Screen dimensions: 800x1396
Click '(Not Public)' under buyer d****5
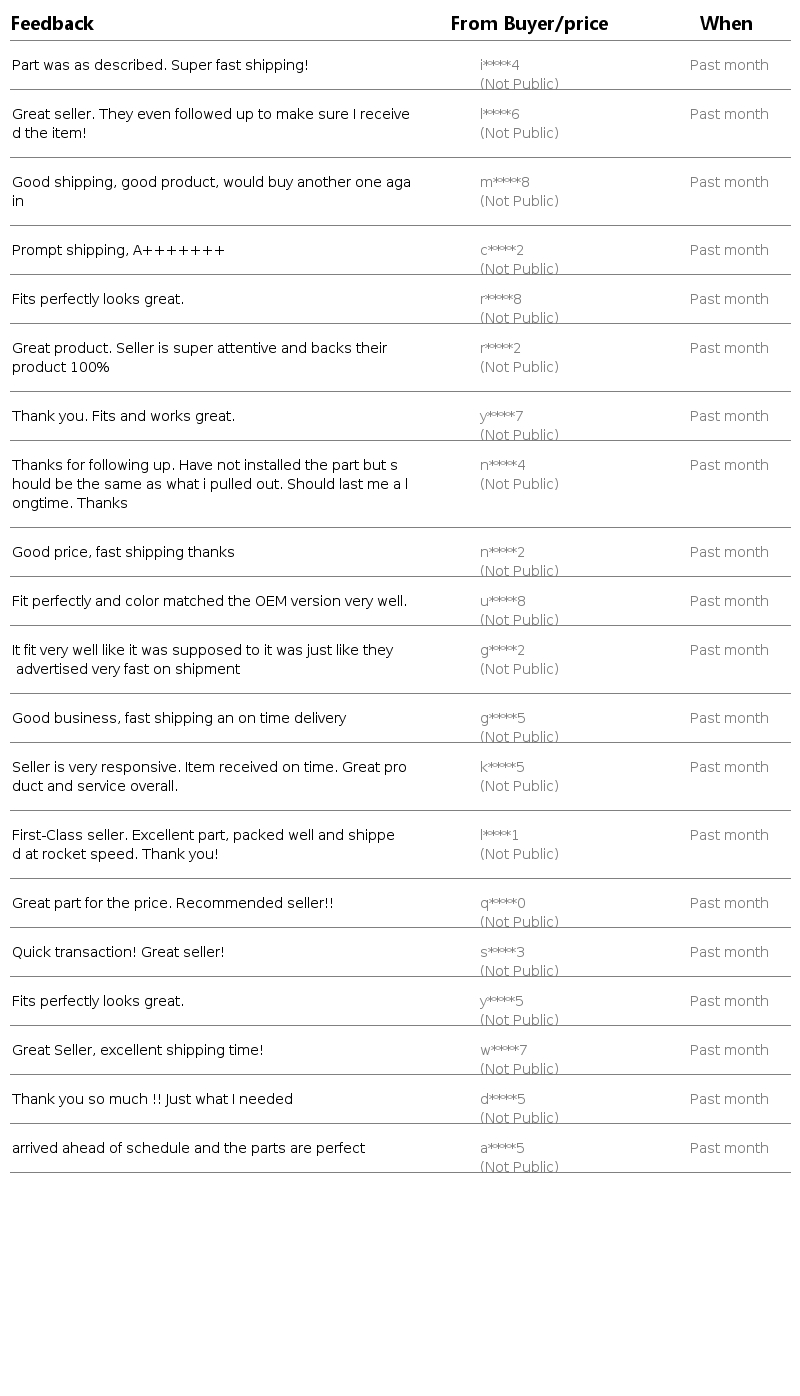(x=519, y=1118)
